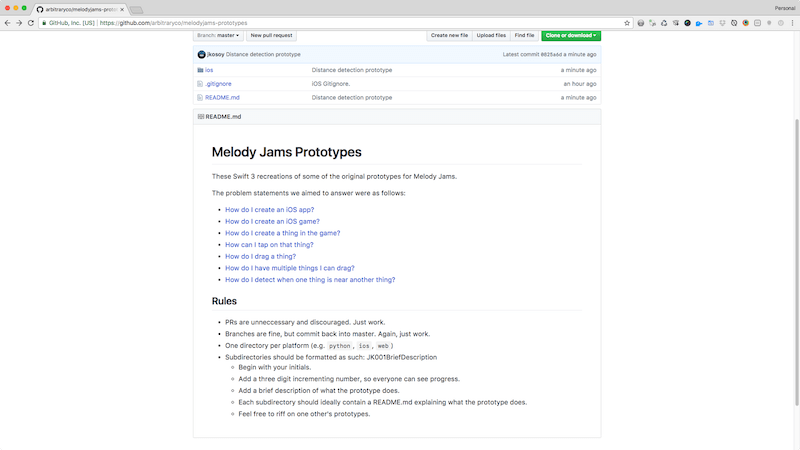Click the New pull request button
The width and height of the screenshot is (800, 450).
(272, 35)
